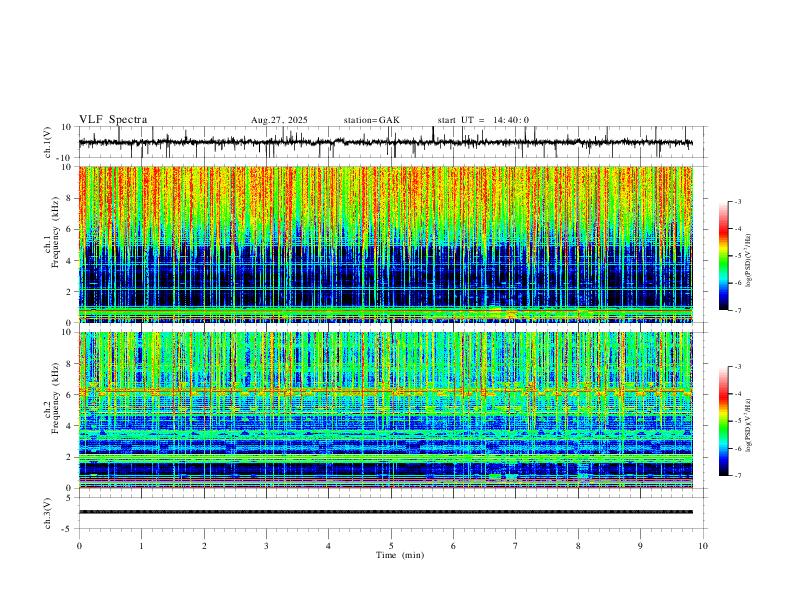
Task: Click the ch.2 PSD color scale bar
Action: pos(723,421)
